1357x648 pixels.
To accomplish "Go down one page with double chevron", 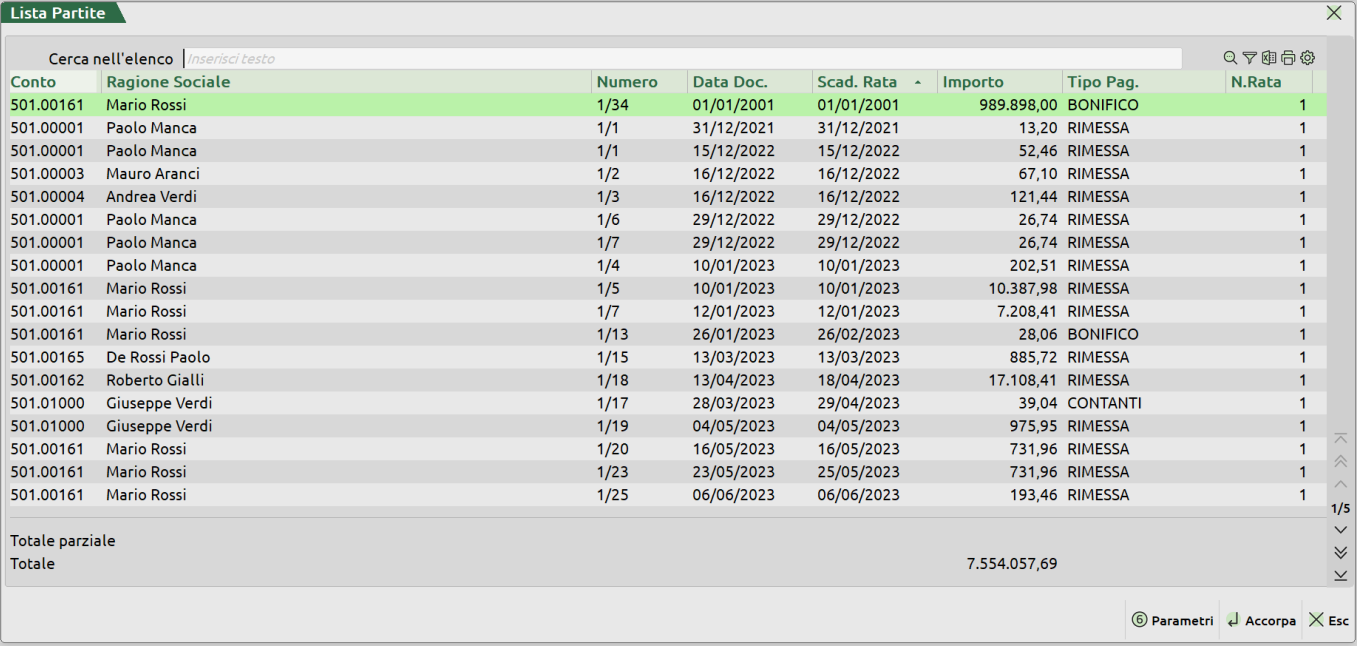I will (x=1341, y=552).
